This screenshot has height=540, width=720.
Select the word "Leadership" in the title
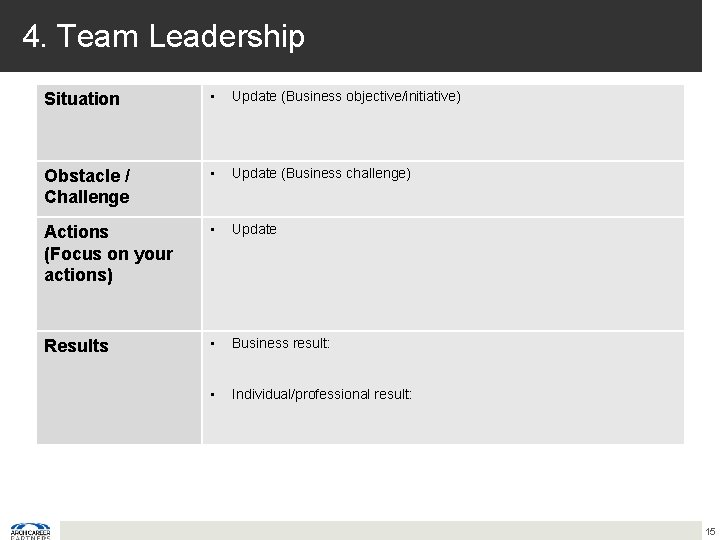[x=226, y=37]
